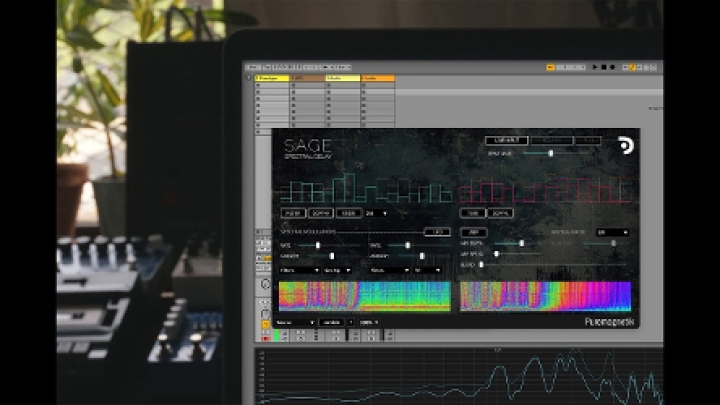Open the second LFO shape dropdown

pos(428,271)
